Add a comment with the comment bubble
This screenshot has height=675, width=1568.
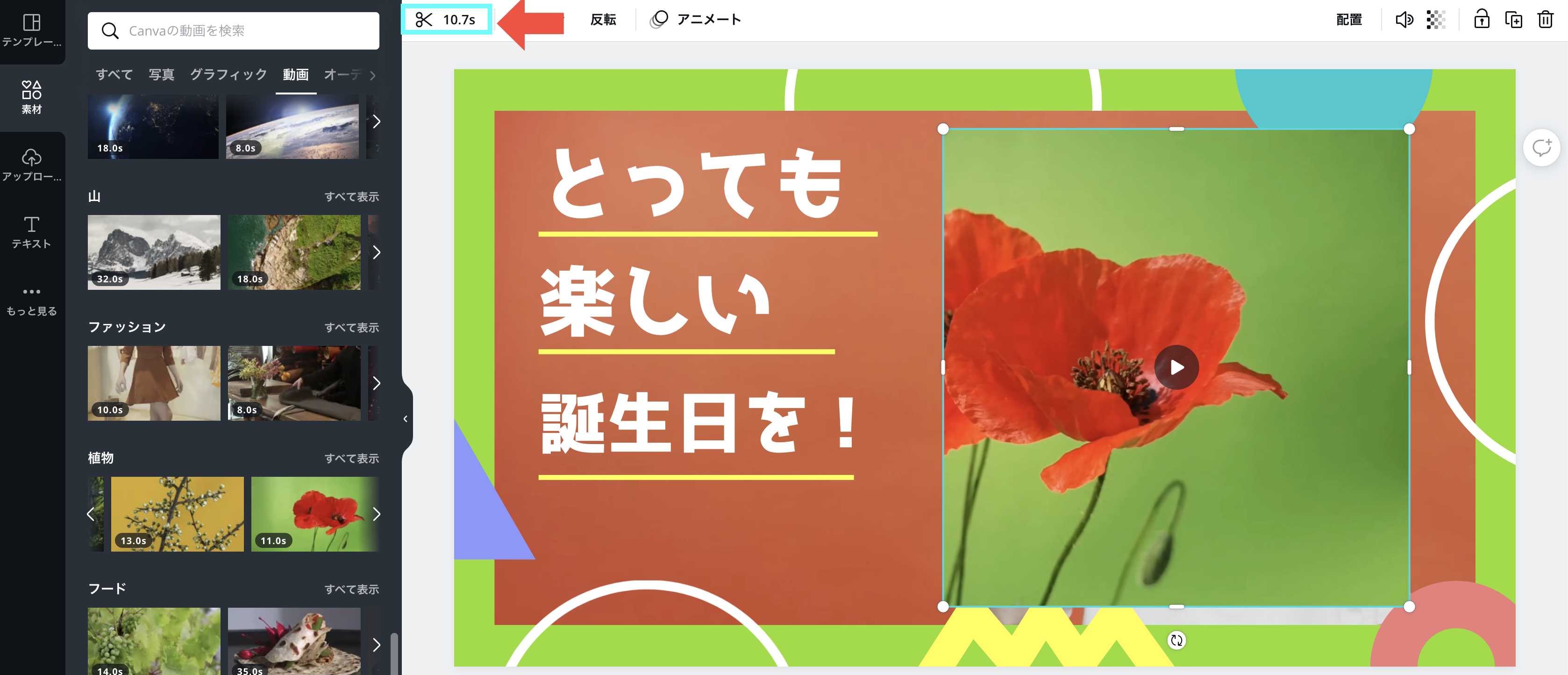click(x=1541, y=147)
